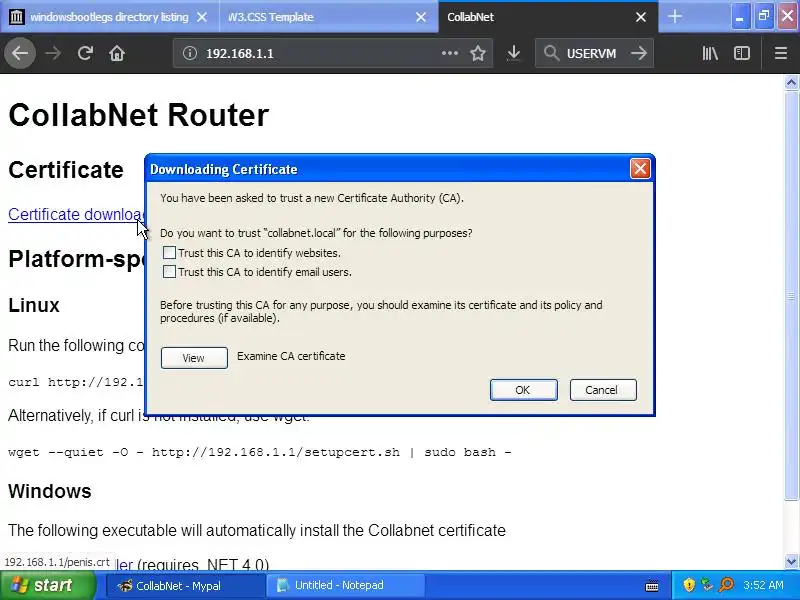Open the downloads panel
This screenshot has width=800, height=600.
coord(514,53)
